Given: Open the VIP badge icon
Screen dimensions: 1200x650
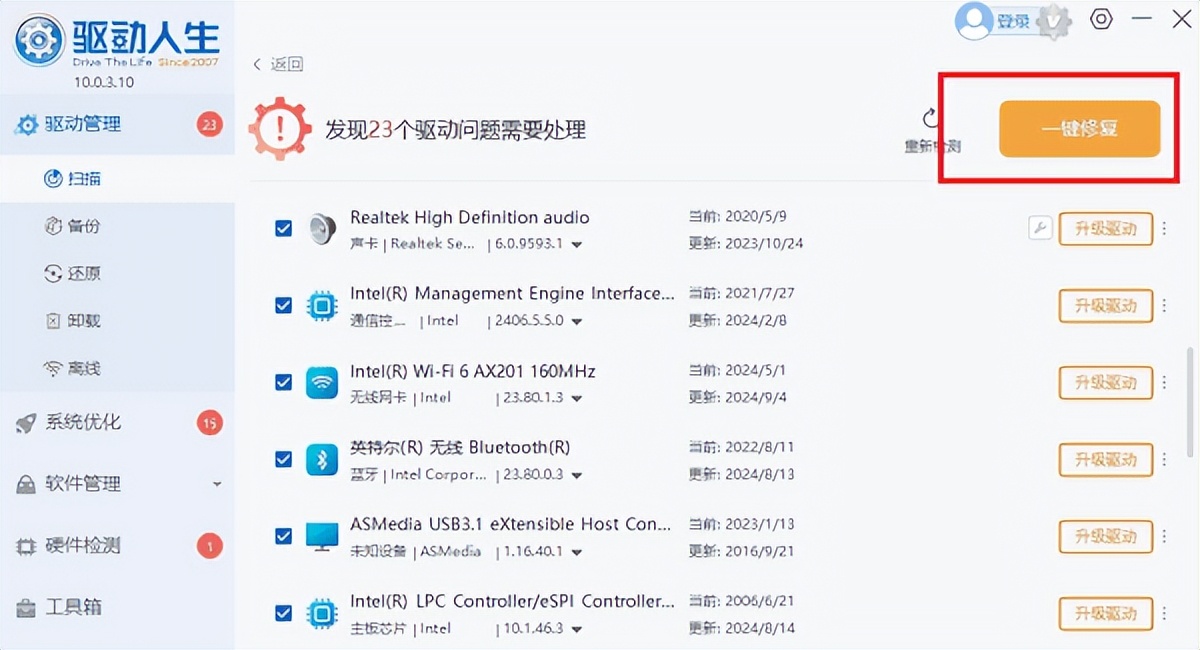Looking at the screenshot, I should (1053, 21).
